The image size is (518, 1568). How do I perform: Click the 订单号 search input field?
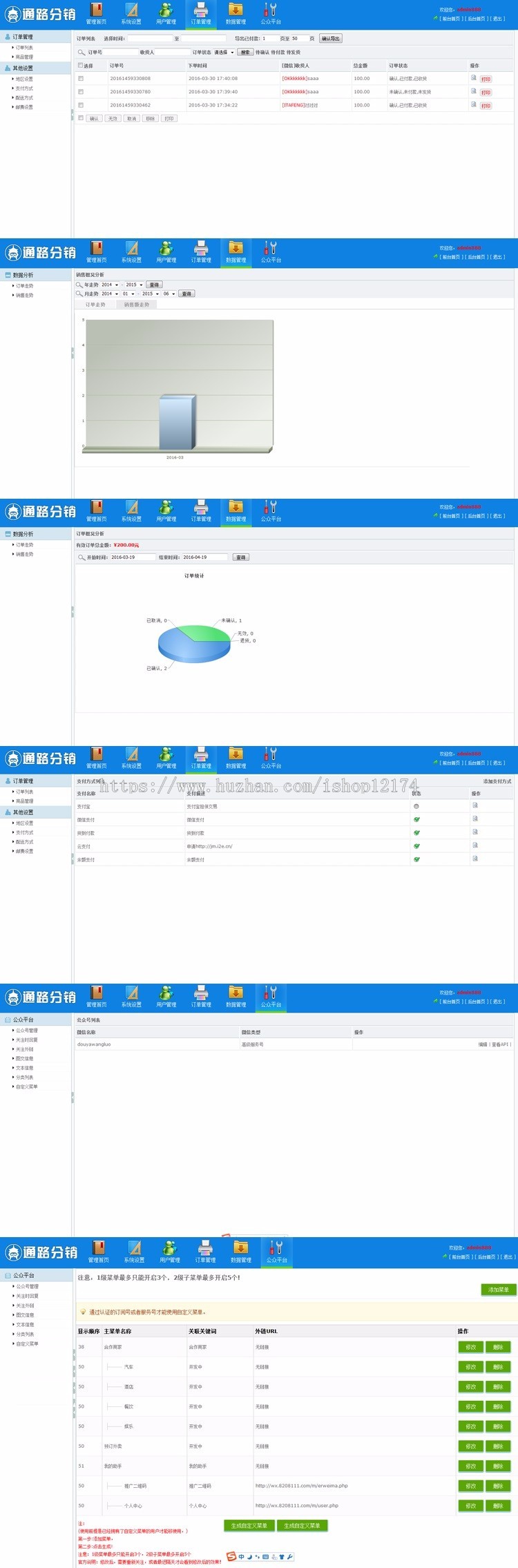coord(120,52)
